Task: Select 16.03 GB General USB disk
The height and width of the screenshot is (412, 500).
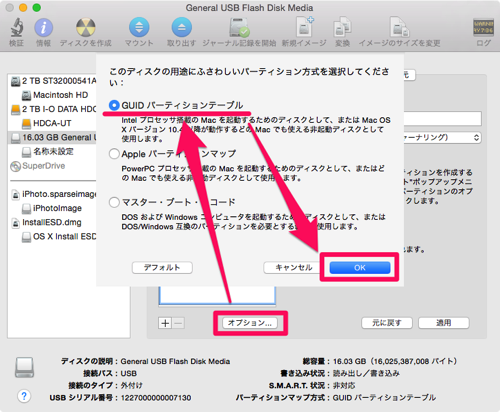Action: [52, 137]
